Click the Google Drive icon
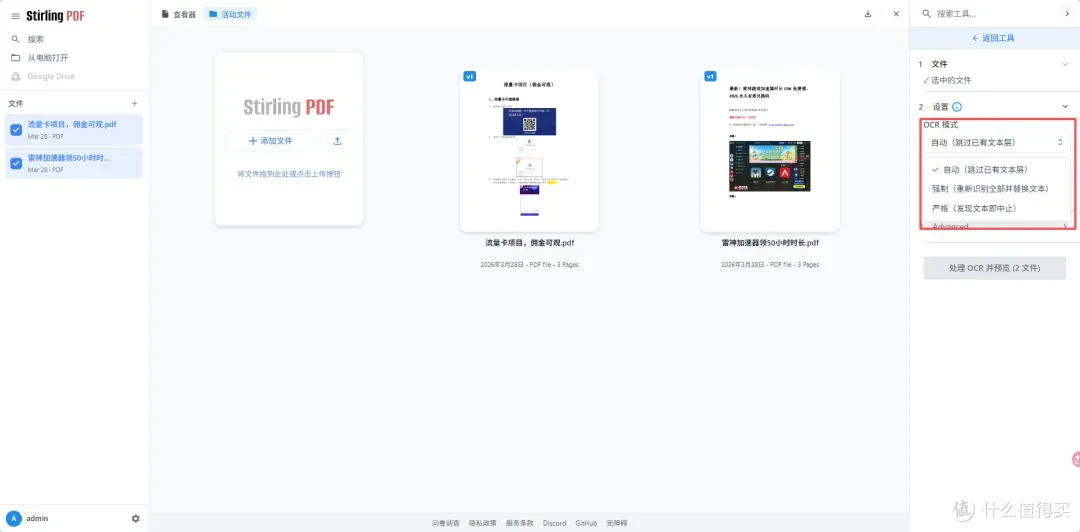This screenshot has height=532, width=1080. click(x=15, y=76)
